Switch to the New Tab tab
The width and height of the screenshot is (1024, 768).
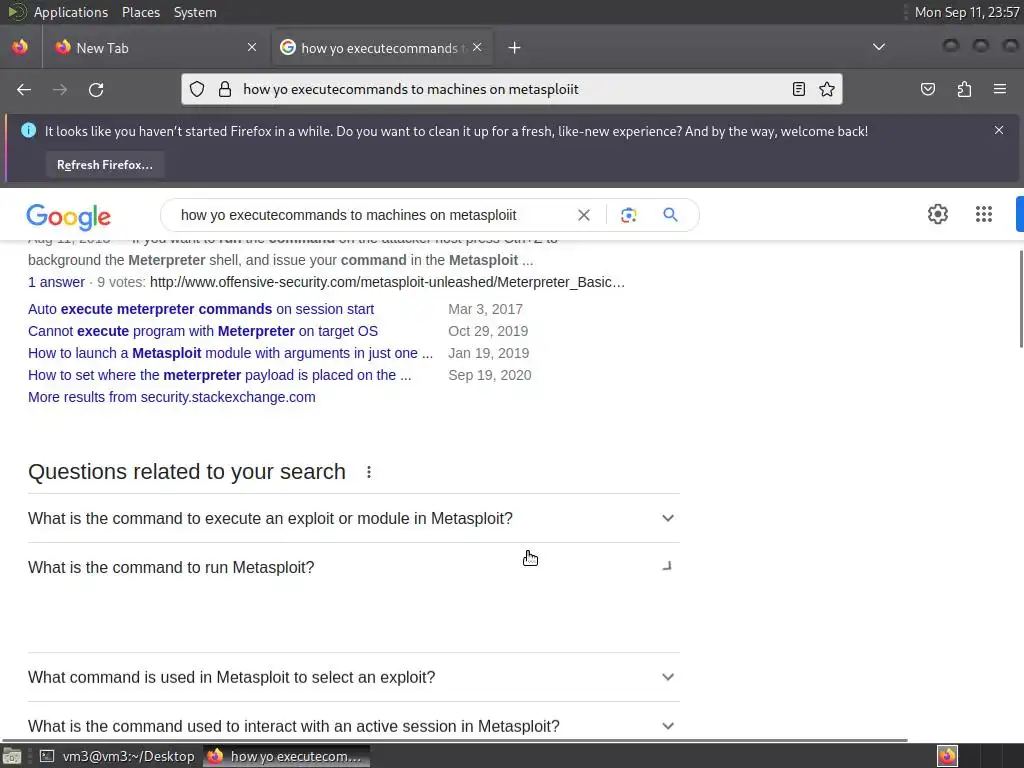(x=157, y=48)
